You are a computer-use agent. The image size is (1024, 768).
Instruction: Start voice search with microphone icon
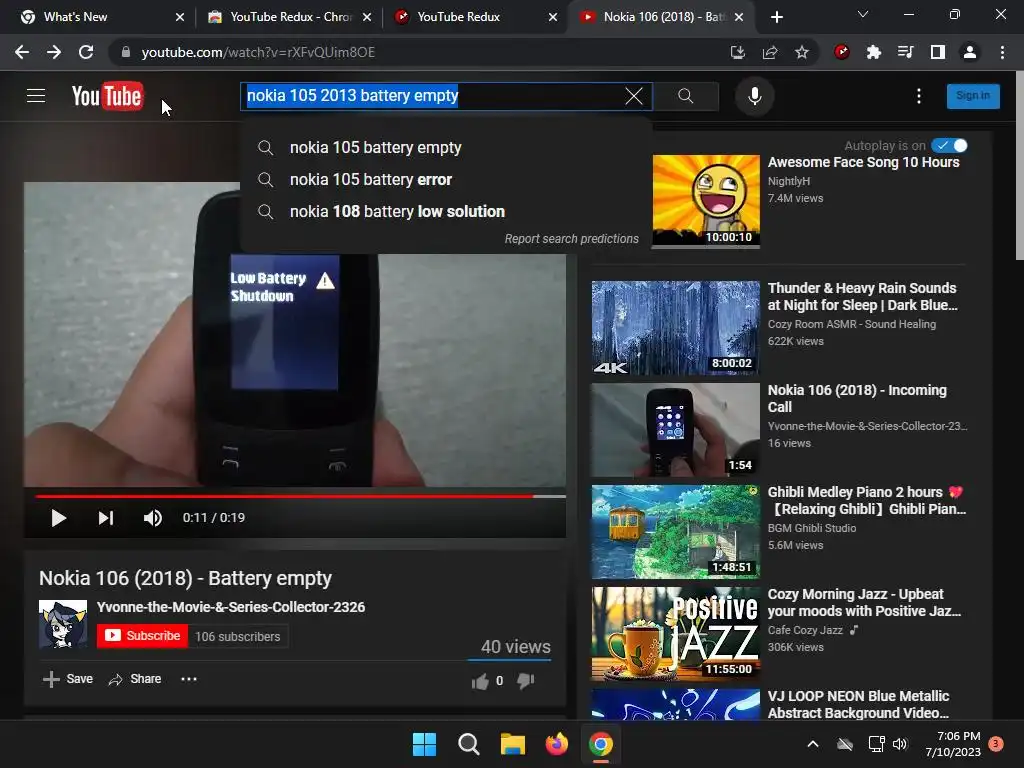[x=754, y=96]
